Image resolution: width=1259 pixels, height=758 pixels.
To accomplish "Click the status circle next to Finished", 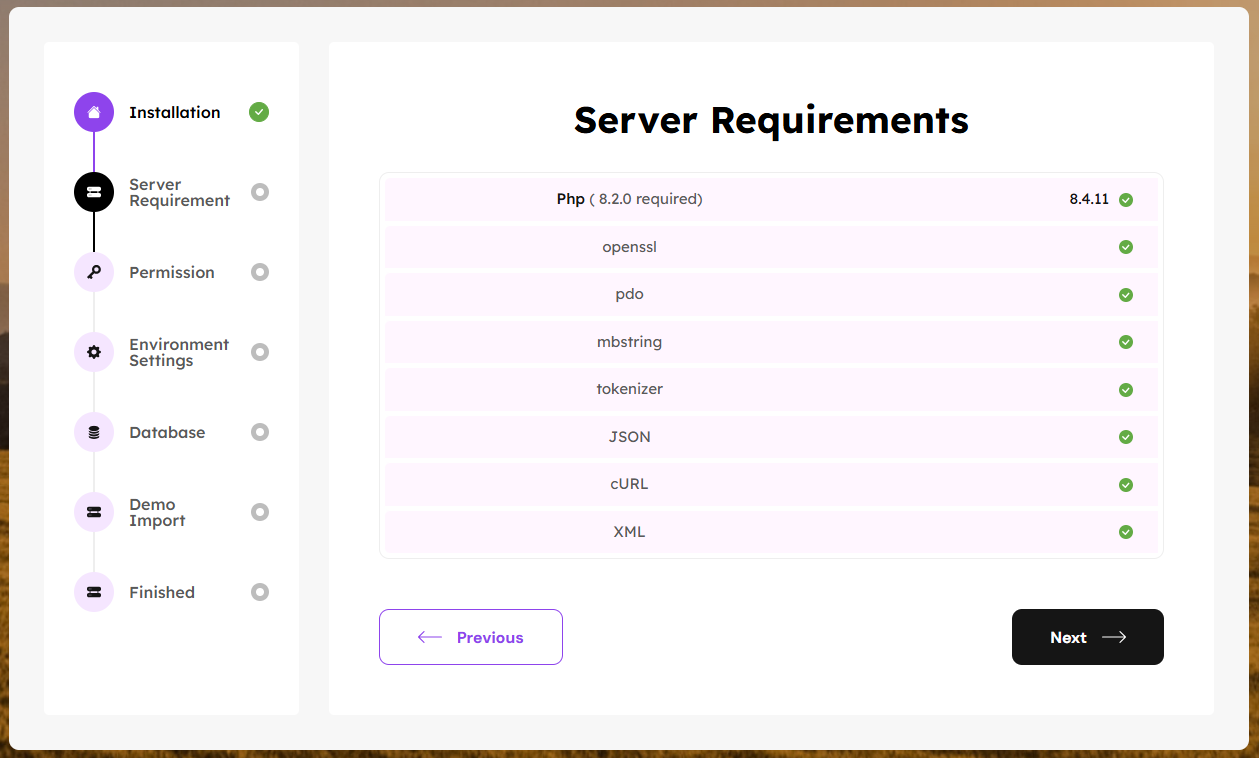I will tap(260, 592).
